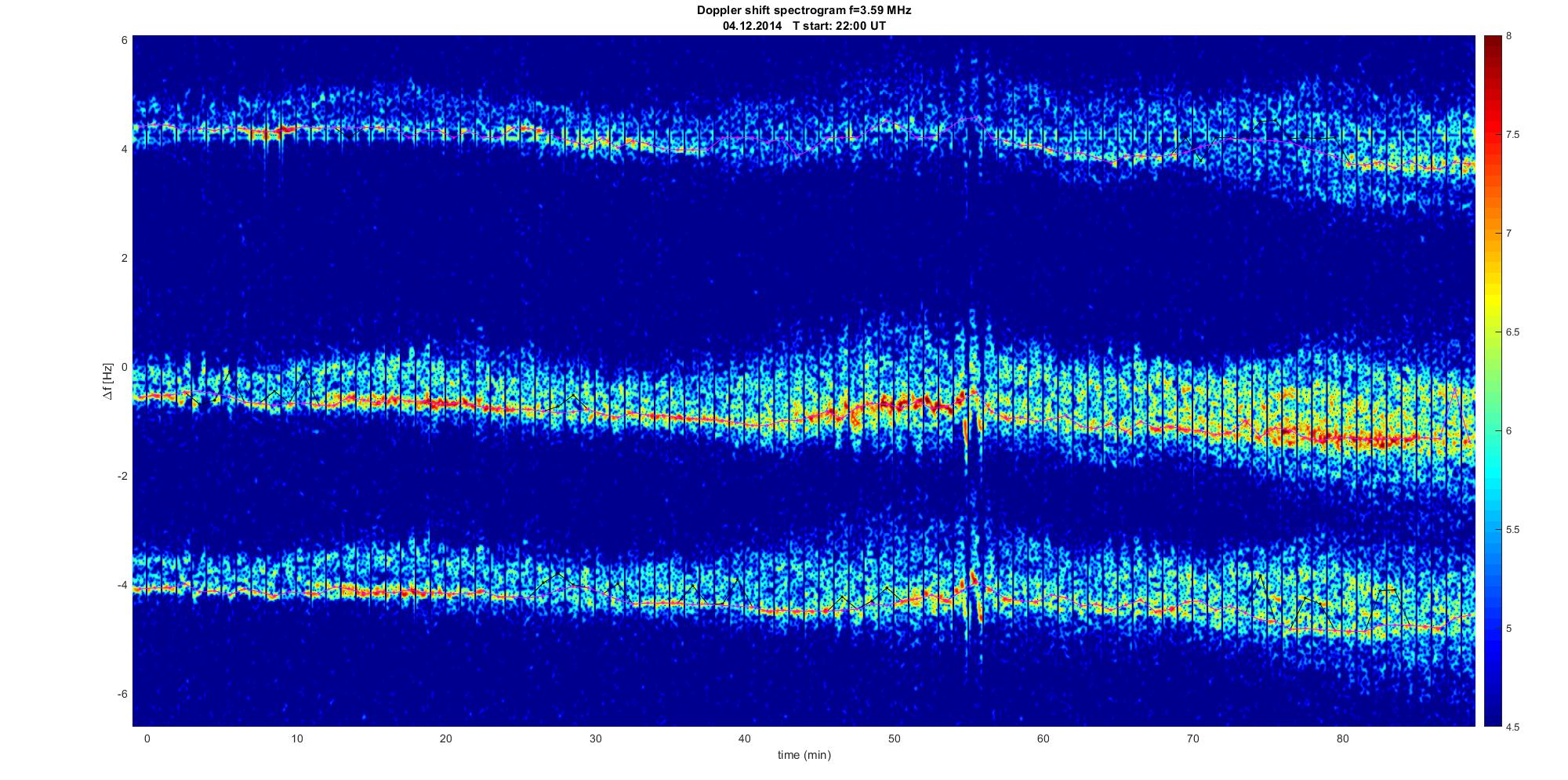Click the subtitle "04.12.2014 T start: 22:00 UT"
The width and height of the screenshot is (1568, 780).
coord(804,26)
